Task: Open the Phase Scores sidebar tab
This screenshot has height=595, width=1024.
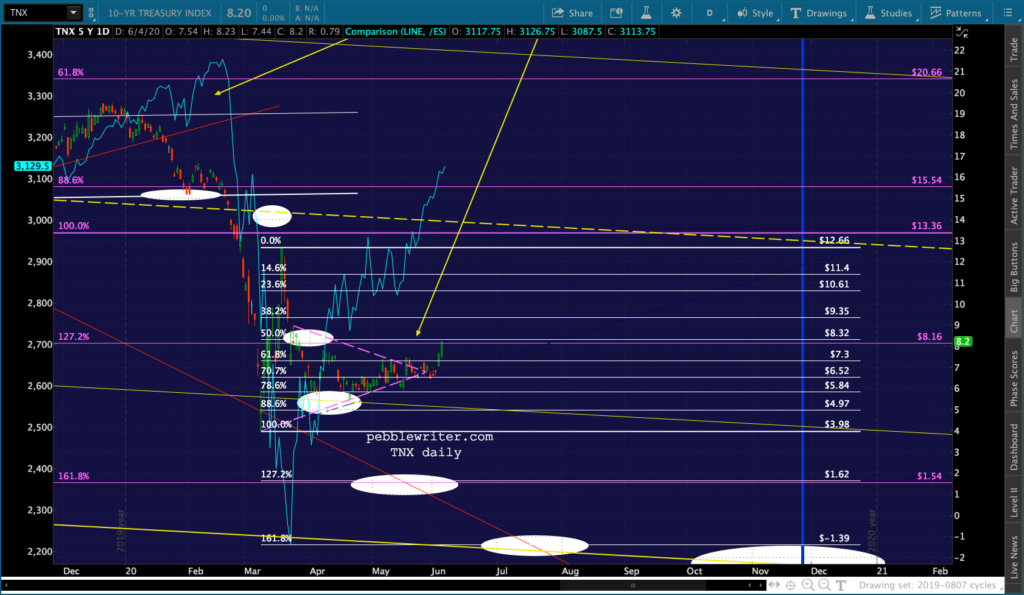Action: (1014, 379)
